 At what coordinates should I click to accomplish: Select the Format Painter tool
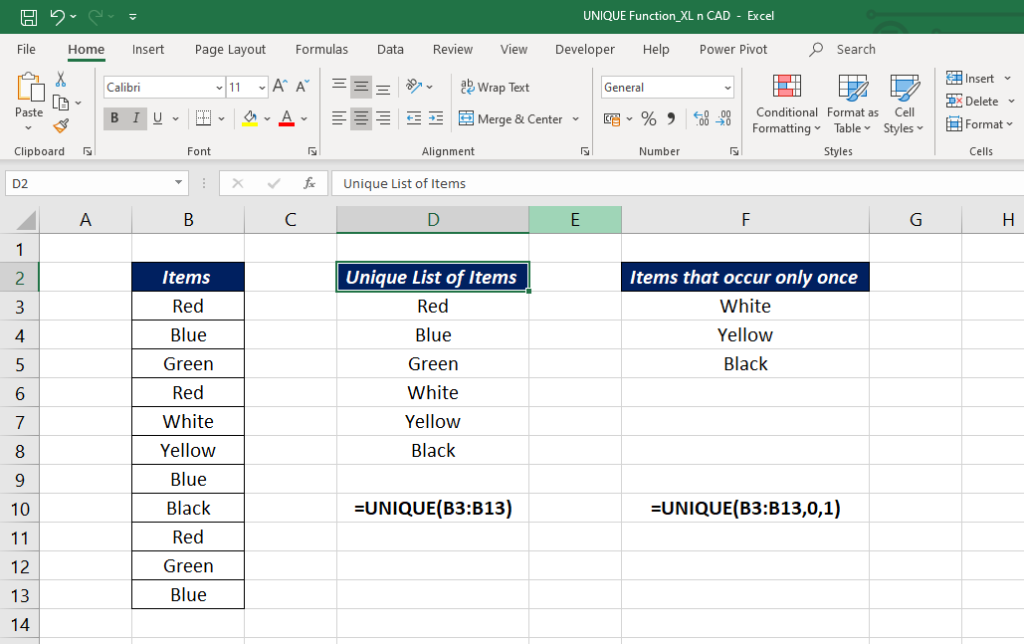(x=60, y=124)
